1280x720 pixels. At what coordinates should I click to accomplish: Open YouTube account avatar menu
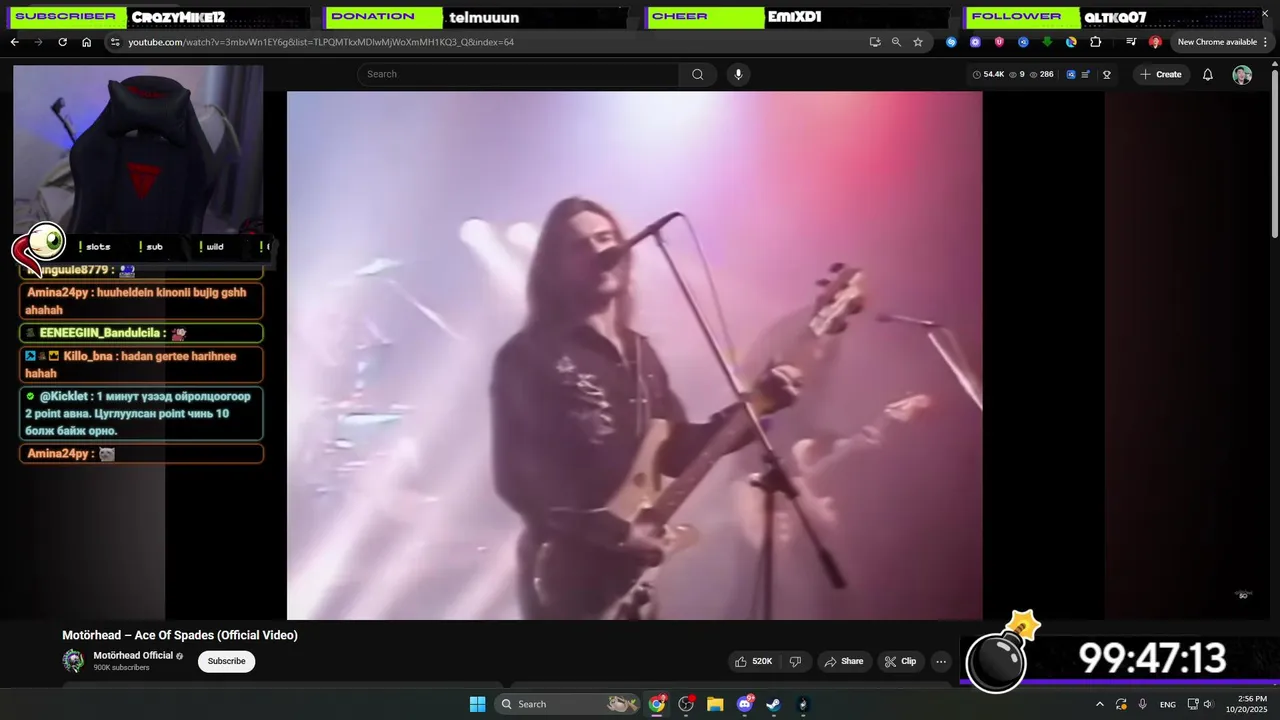coord(1242,75)
